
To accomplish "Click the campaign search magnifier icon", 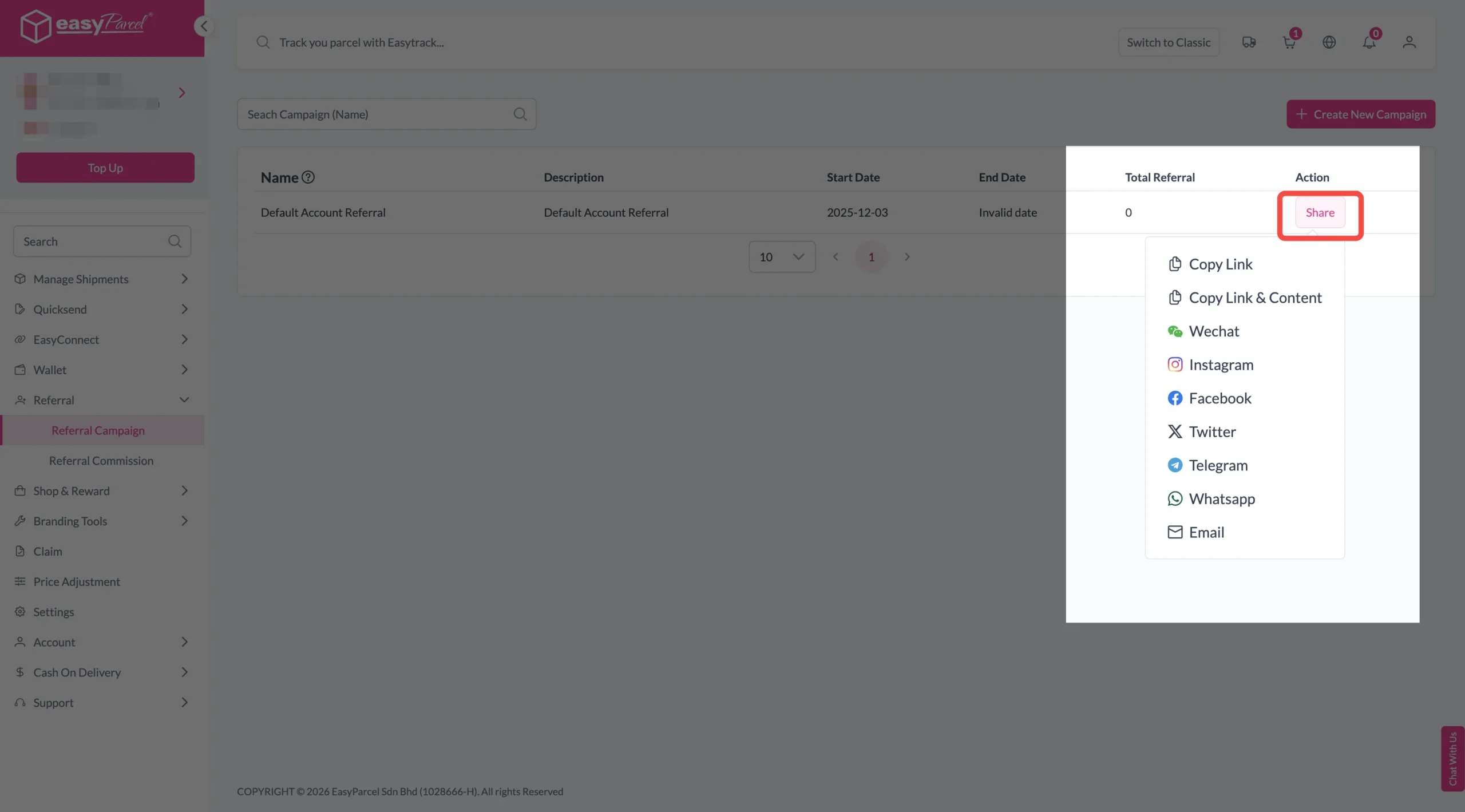I will click(520, 114).
